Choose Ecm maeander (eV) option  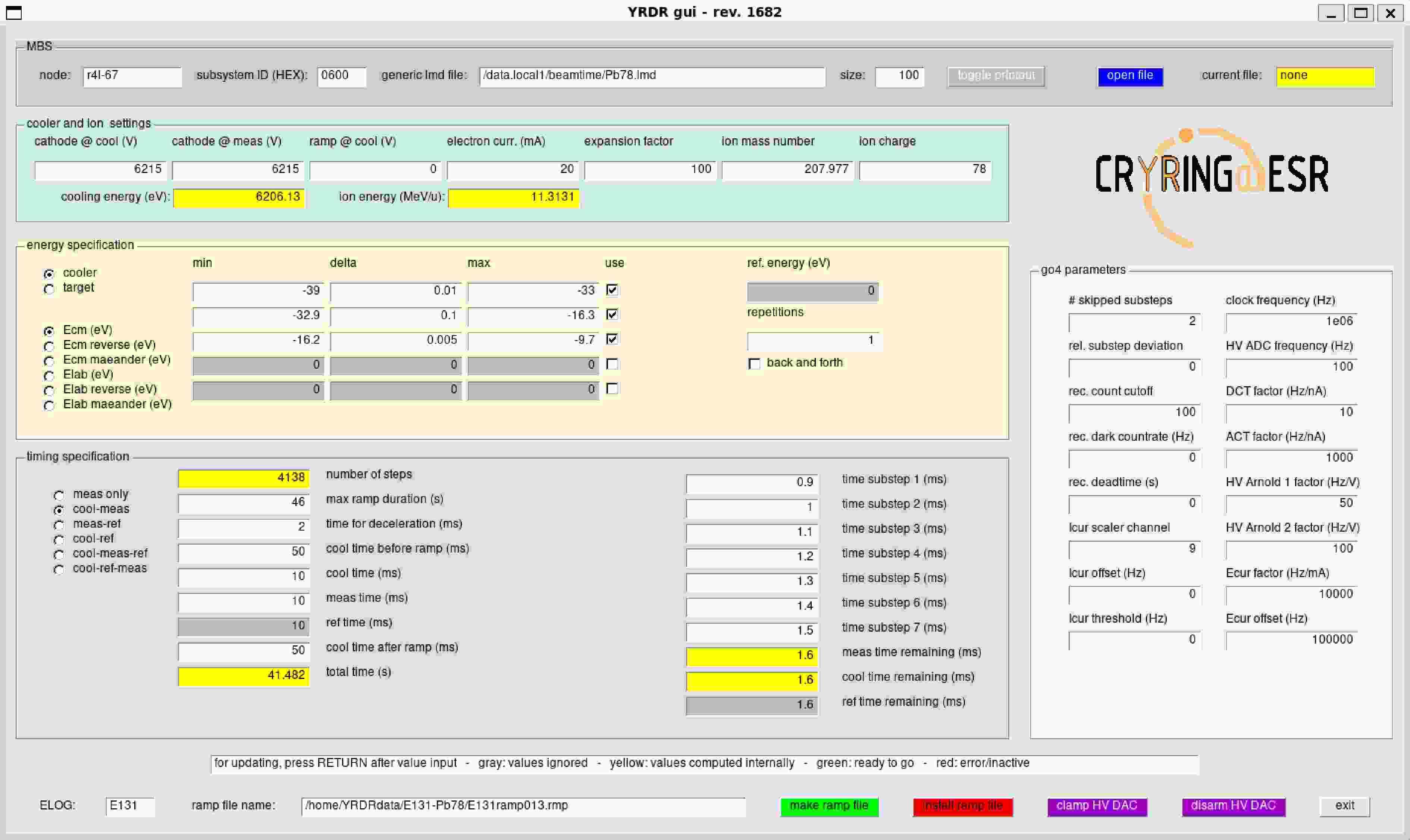click(x=49, y=361)
